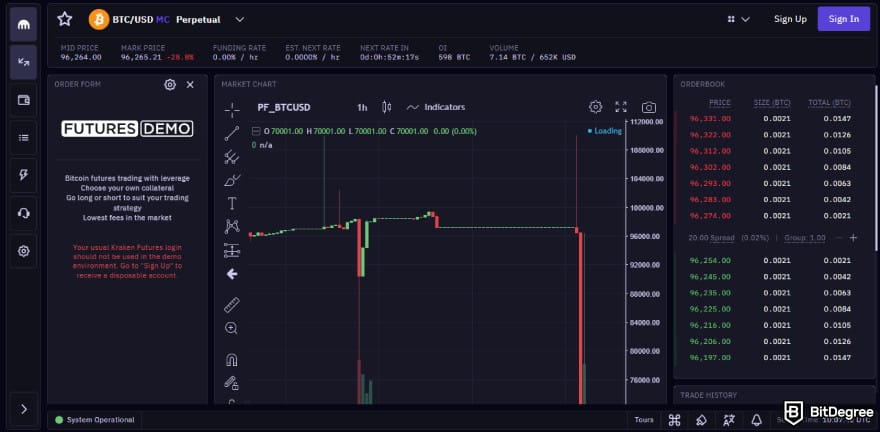Select the long/short position prediction tool
The width and height of the screenshot is (880, 432).
232,250
